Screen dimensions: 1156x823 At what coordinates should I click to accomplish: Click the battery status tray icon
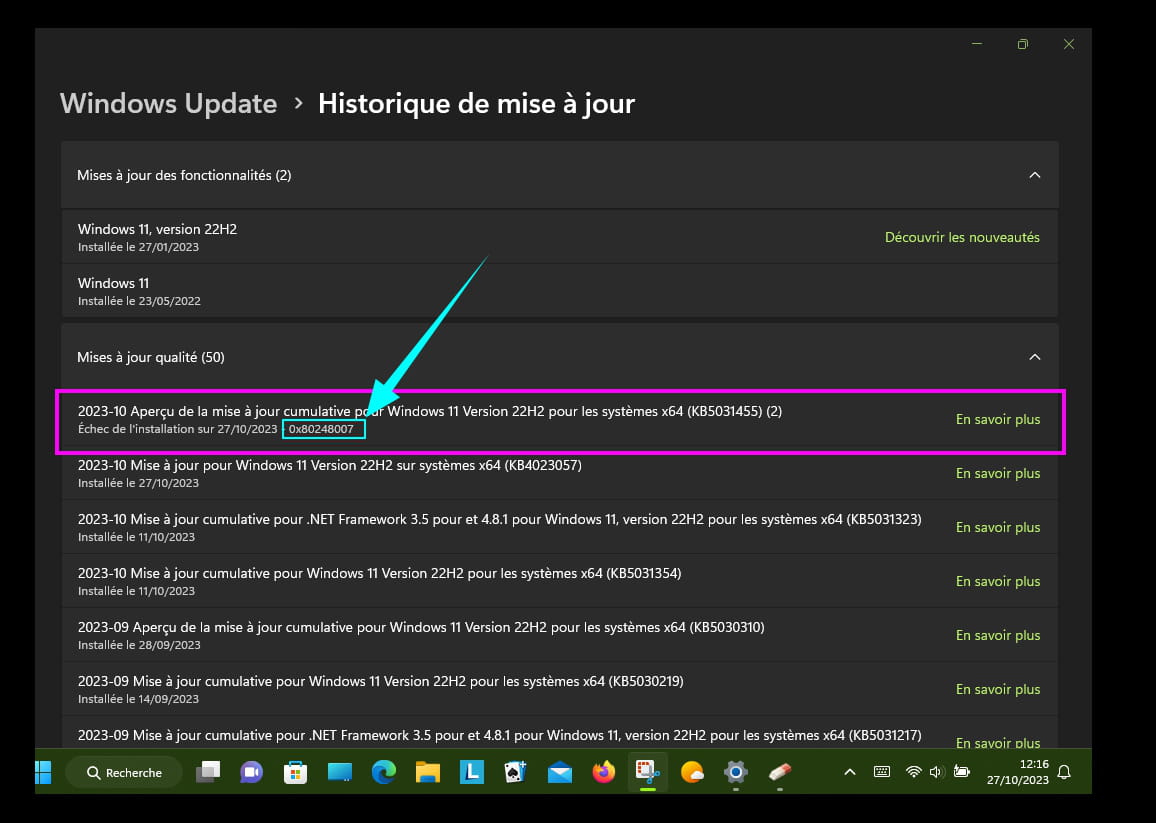click(961, 772)
